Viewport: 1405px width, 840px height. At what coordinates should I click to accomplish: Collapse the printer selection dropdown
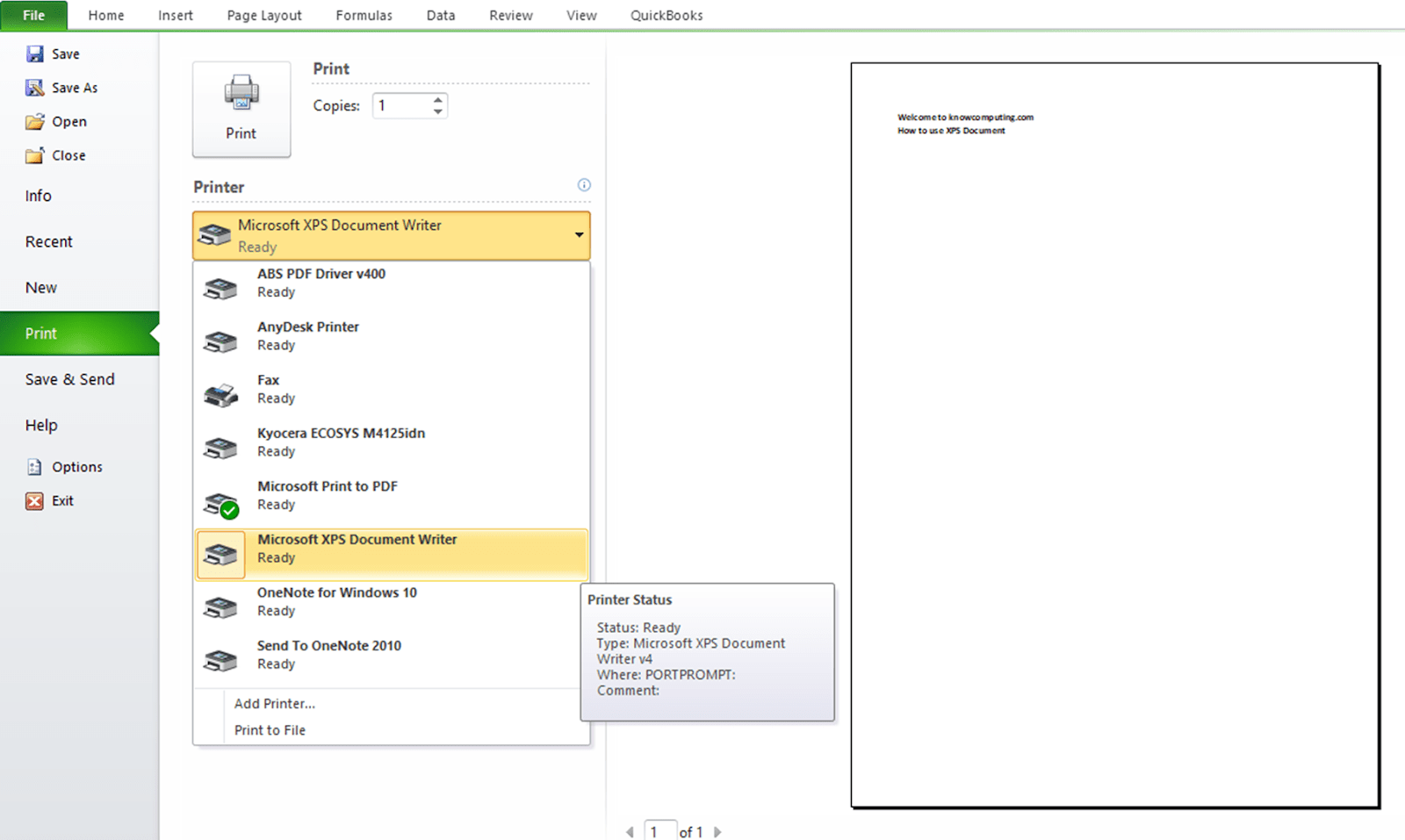pos(579,235)
